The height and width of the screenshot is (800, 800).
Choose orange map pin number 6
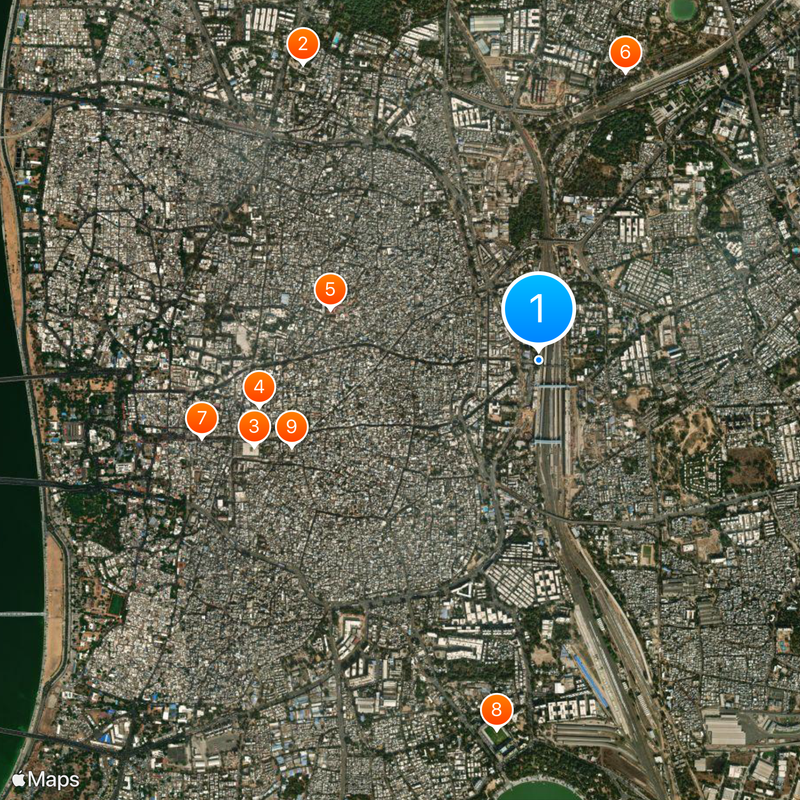point(625,52)
